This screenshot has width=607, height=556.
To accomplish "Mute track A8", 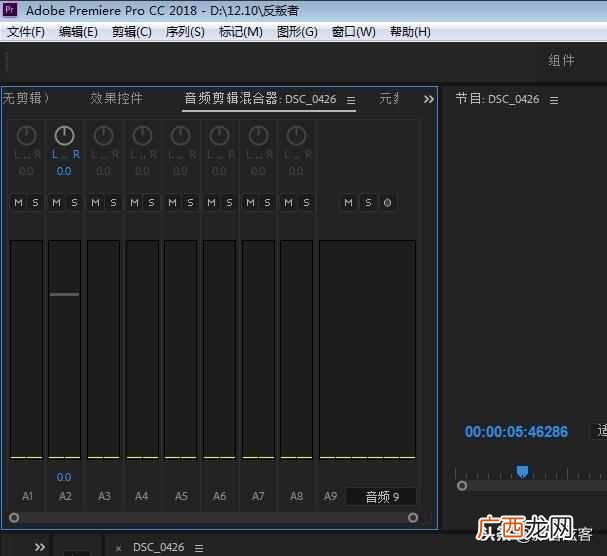I will pyautogui.click(x=289, y=202).
